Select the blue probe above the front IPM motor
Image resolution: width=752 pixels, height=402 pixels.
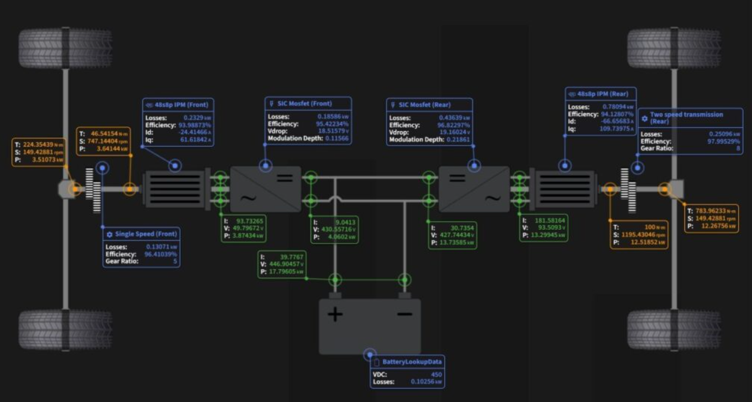point(176,166)
